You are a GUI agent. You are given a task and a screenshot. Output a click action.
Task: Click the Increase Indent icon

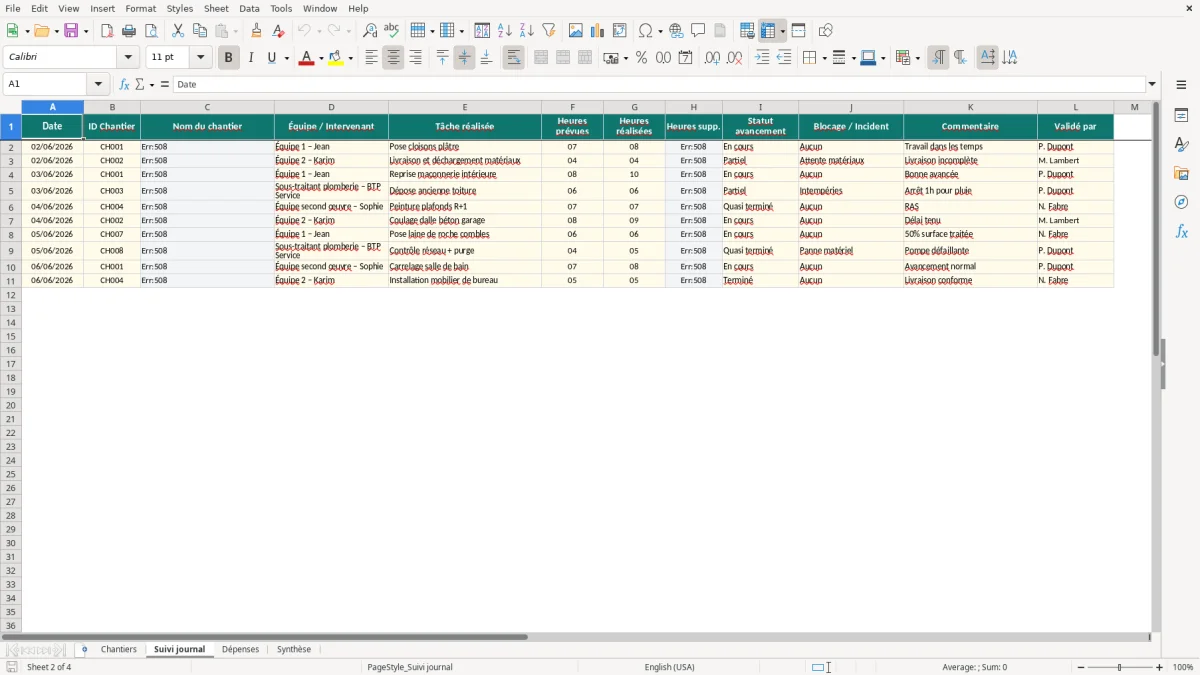(x=762, y=58)
